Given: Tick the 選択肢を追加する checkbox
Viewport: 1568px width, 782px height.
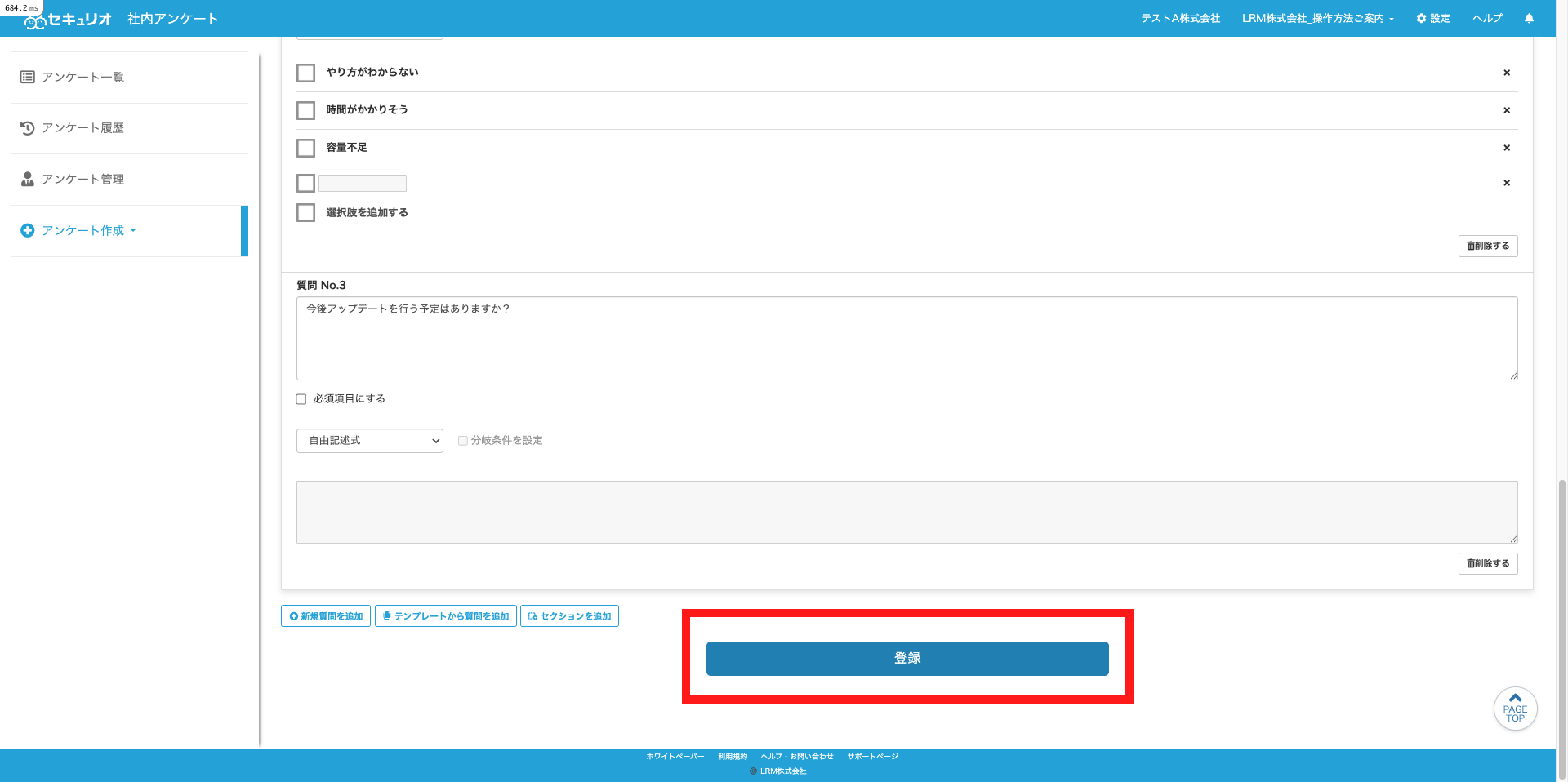Looking at the screenshot, I should click(x=305, y=212).
